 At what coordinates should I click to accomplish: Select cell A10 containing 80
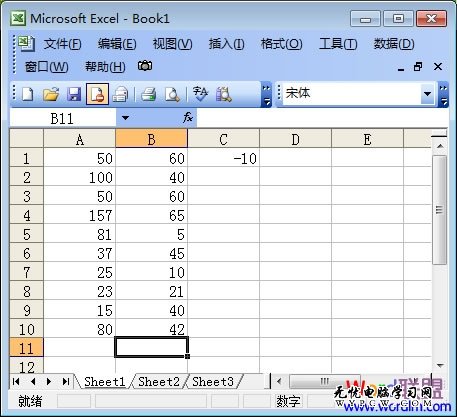click(x=80, y=329)
